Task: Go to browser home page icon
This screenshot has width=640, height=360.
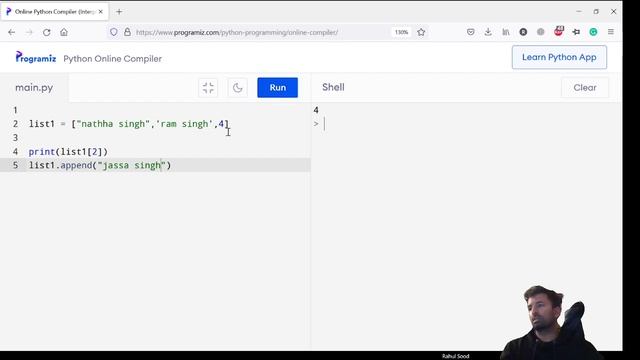Action: pyautogui.click(x=64, y=32)
